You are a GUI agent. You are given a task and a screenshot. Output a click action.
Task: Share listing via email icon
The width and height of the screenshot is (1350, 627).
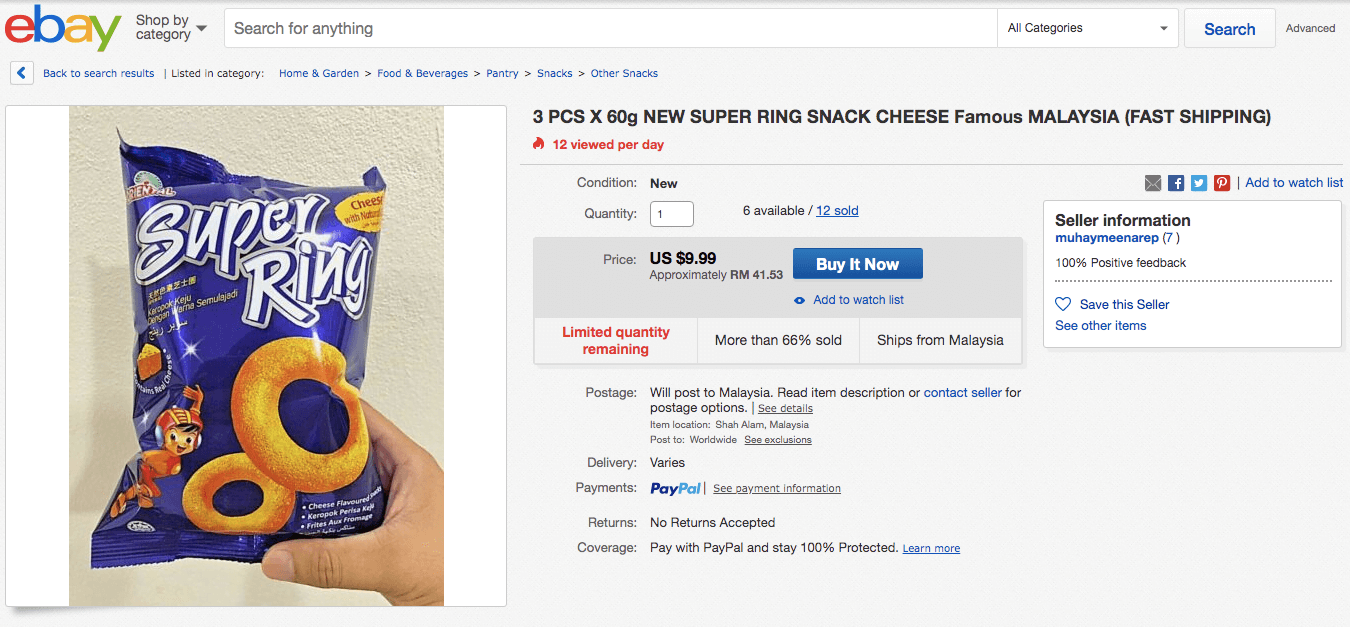[x=1153, y=183]
